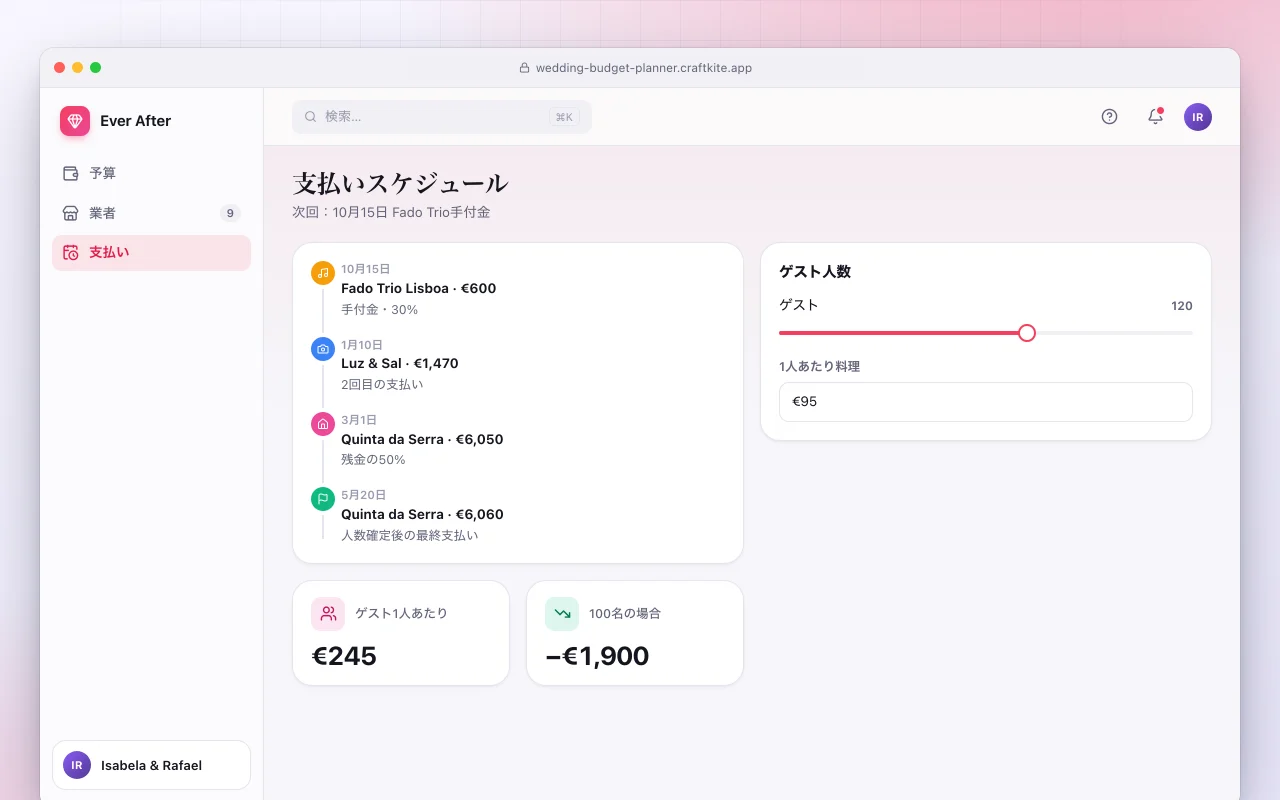
Task: Click the pink venue icon for March 1 payment
Action: point(323,424)
